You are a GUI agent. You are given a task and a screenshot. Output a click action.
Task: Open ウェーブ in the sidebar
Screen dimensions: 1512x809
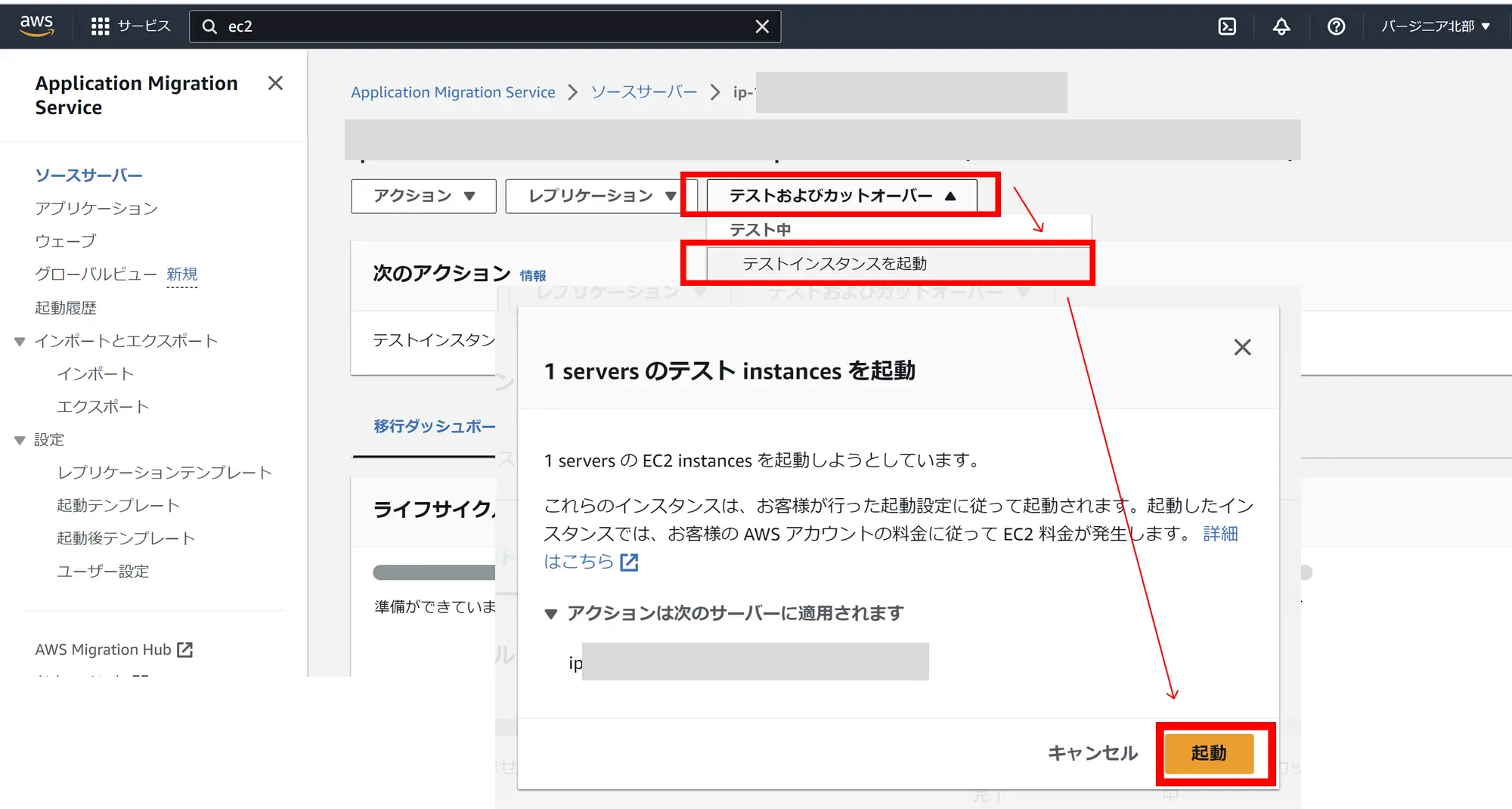[x=65, y=241]
